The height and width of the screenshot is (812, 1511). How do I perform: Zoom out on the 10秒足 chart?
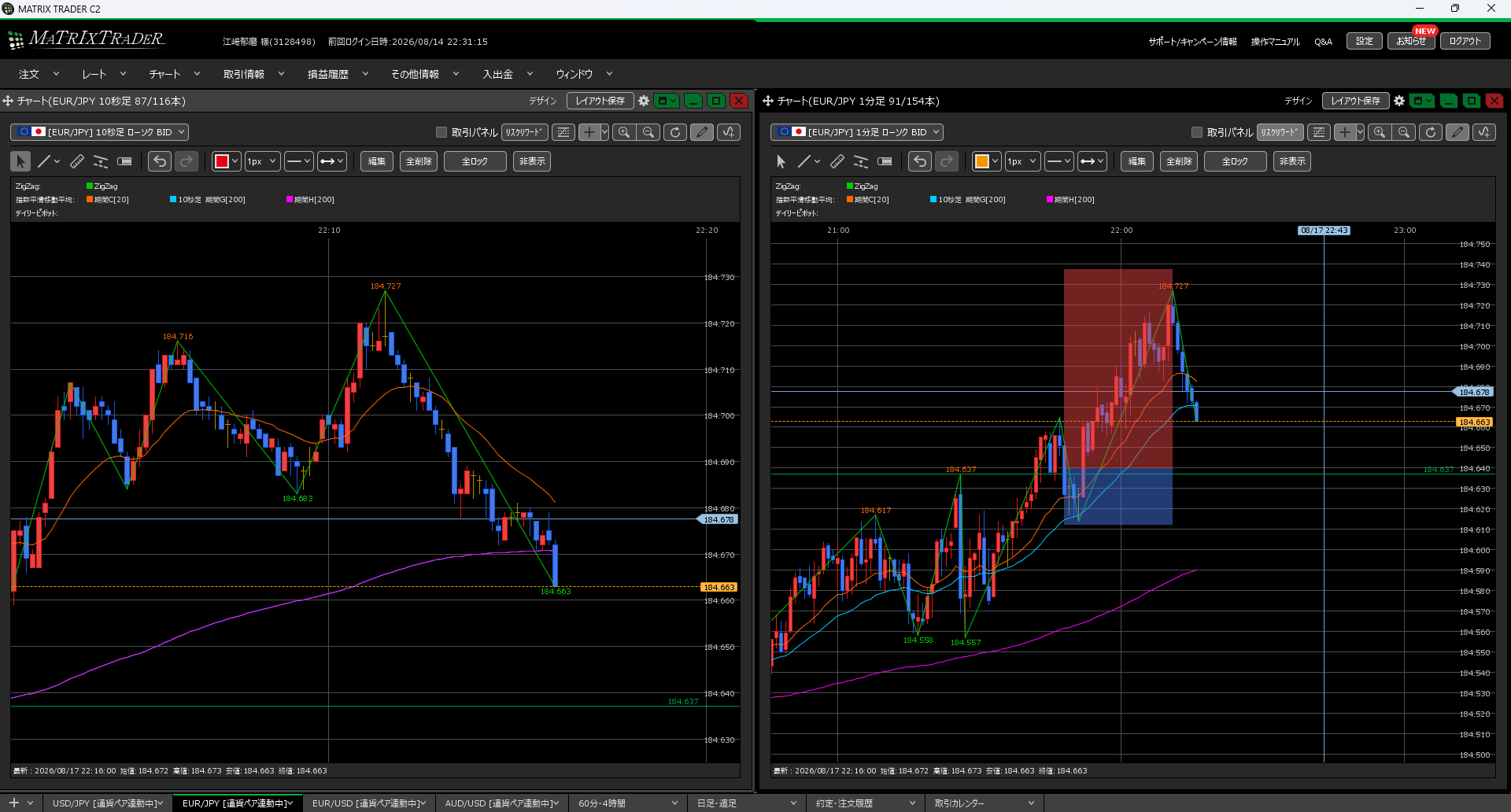(x=648, y=132)
